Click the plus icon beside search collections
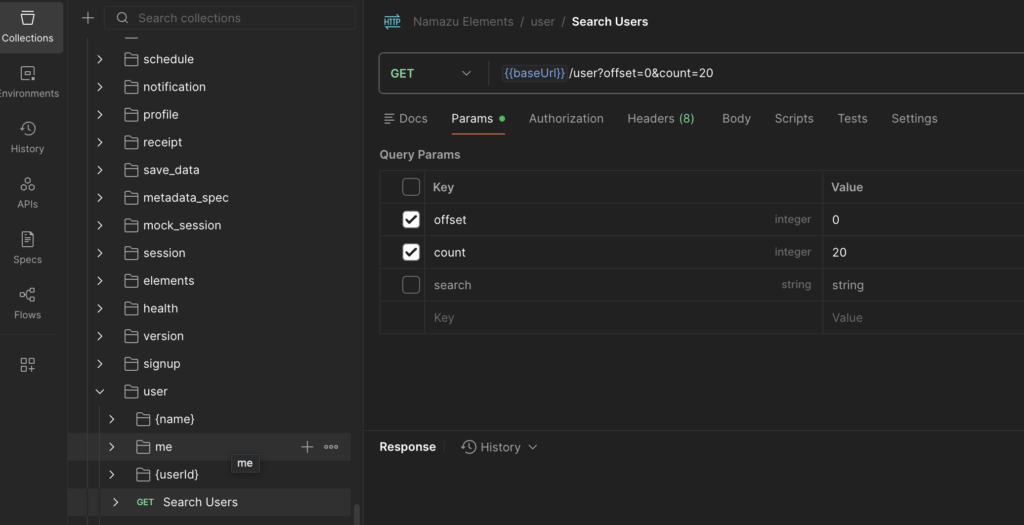Viewport: 1024px width, 525px height. [x=88, y=18]
